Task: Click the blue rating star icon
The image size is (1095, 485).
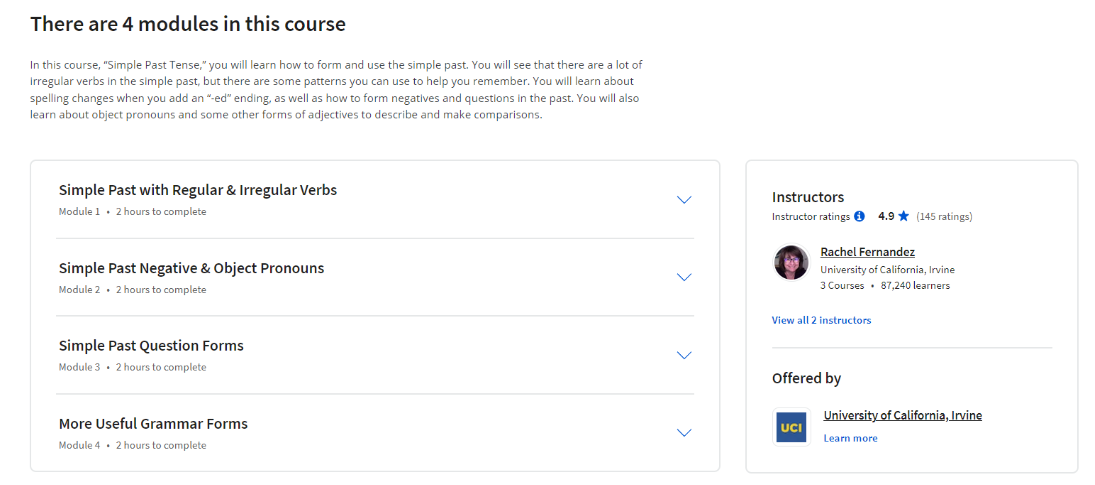Action: tap(903, 216)
